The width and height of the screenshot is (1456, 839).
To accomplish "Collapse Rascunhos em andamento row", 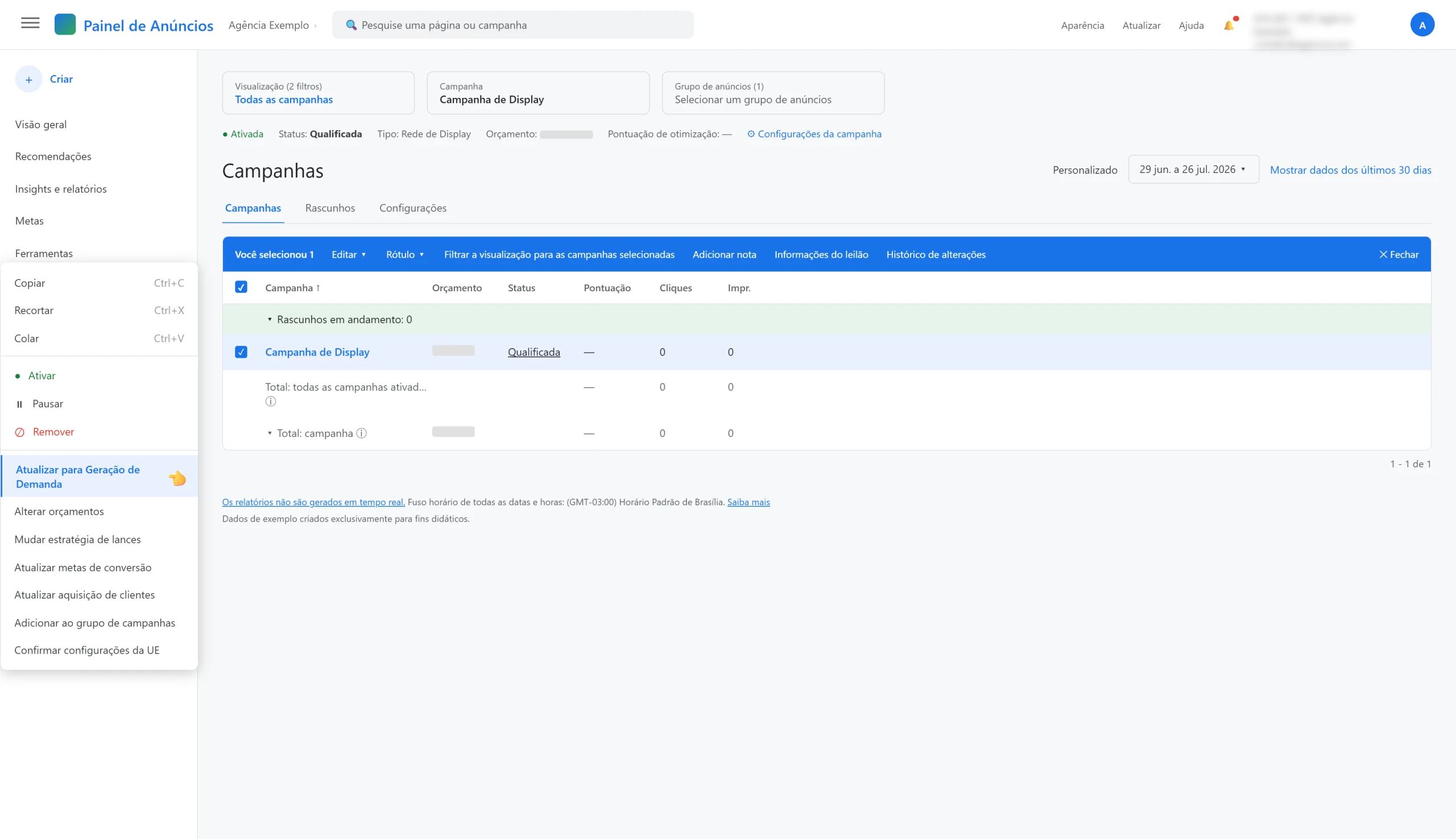I will tap(269, 320).
